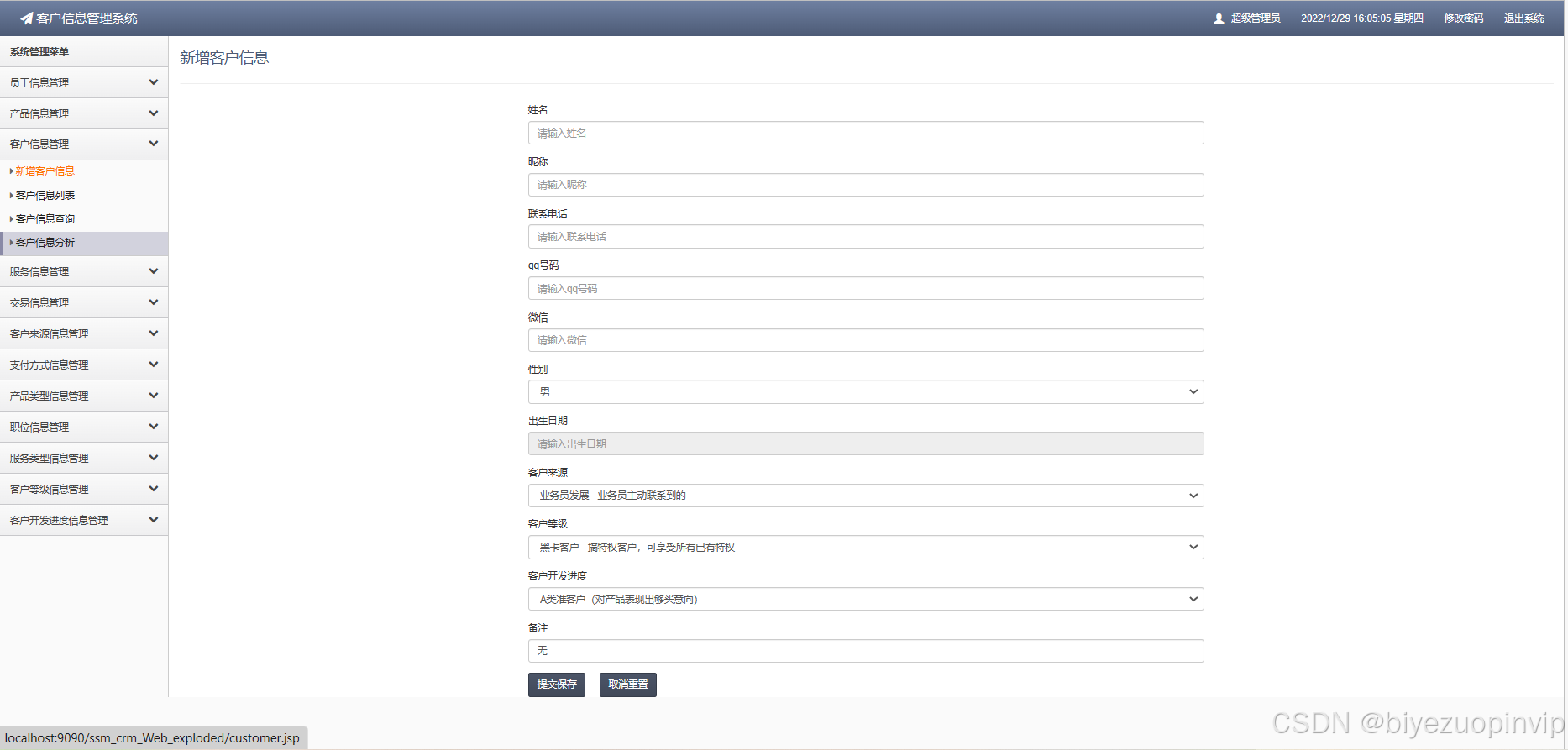Open the 客户等级 dropdown

866,548
